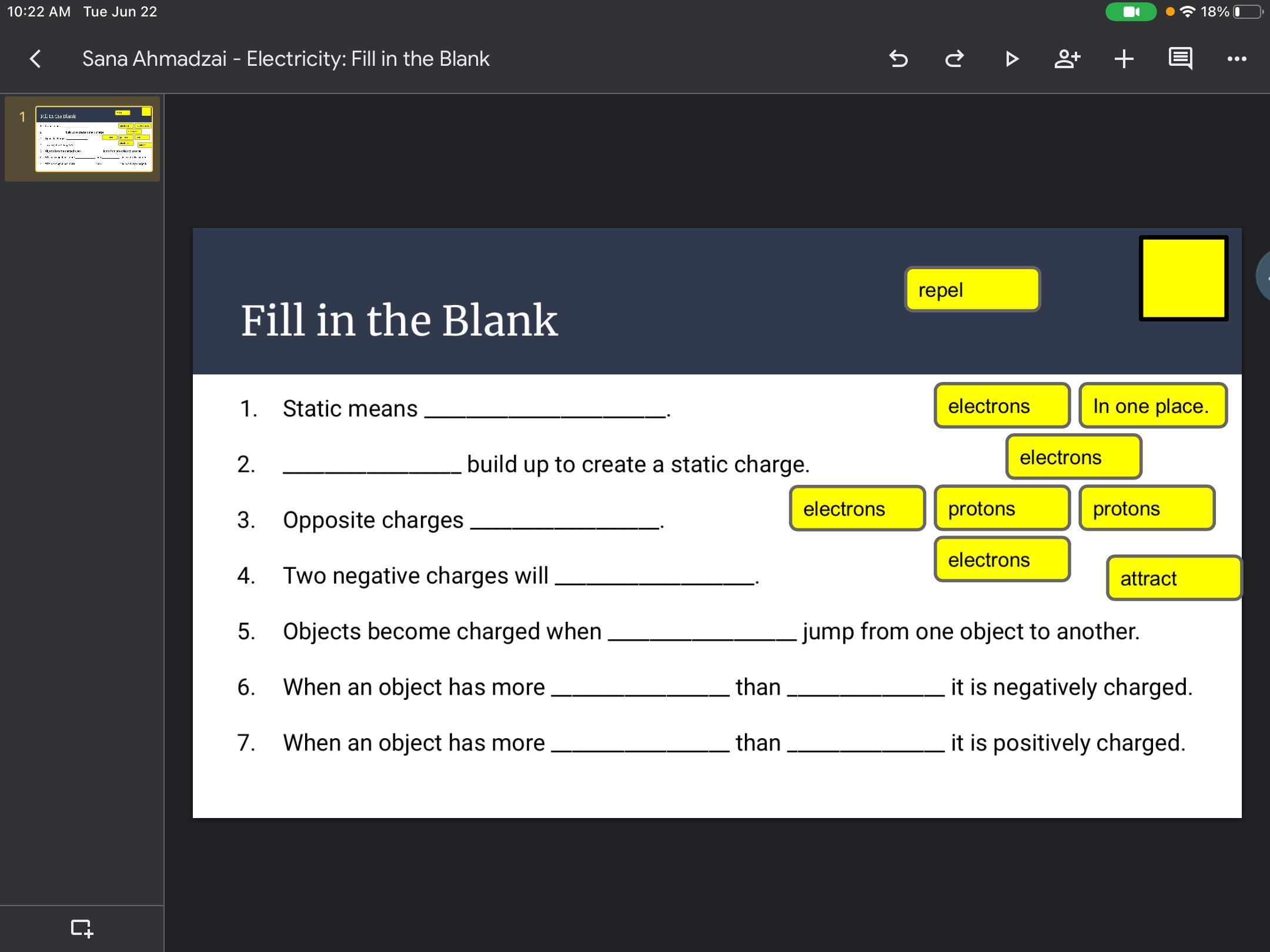Select the right 'protons' label
This screenshot has width=1270, height=952.
click(1147, 508)
